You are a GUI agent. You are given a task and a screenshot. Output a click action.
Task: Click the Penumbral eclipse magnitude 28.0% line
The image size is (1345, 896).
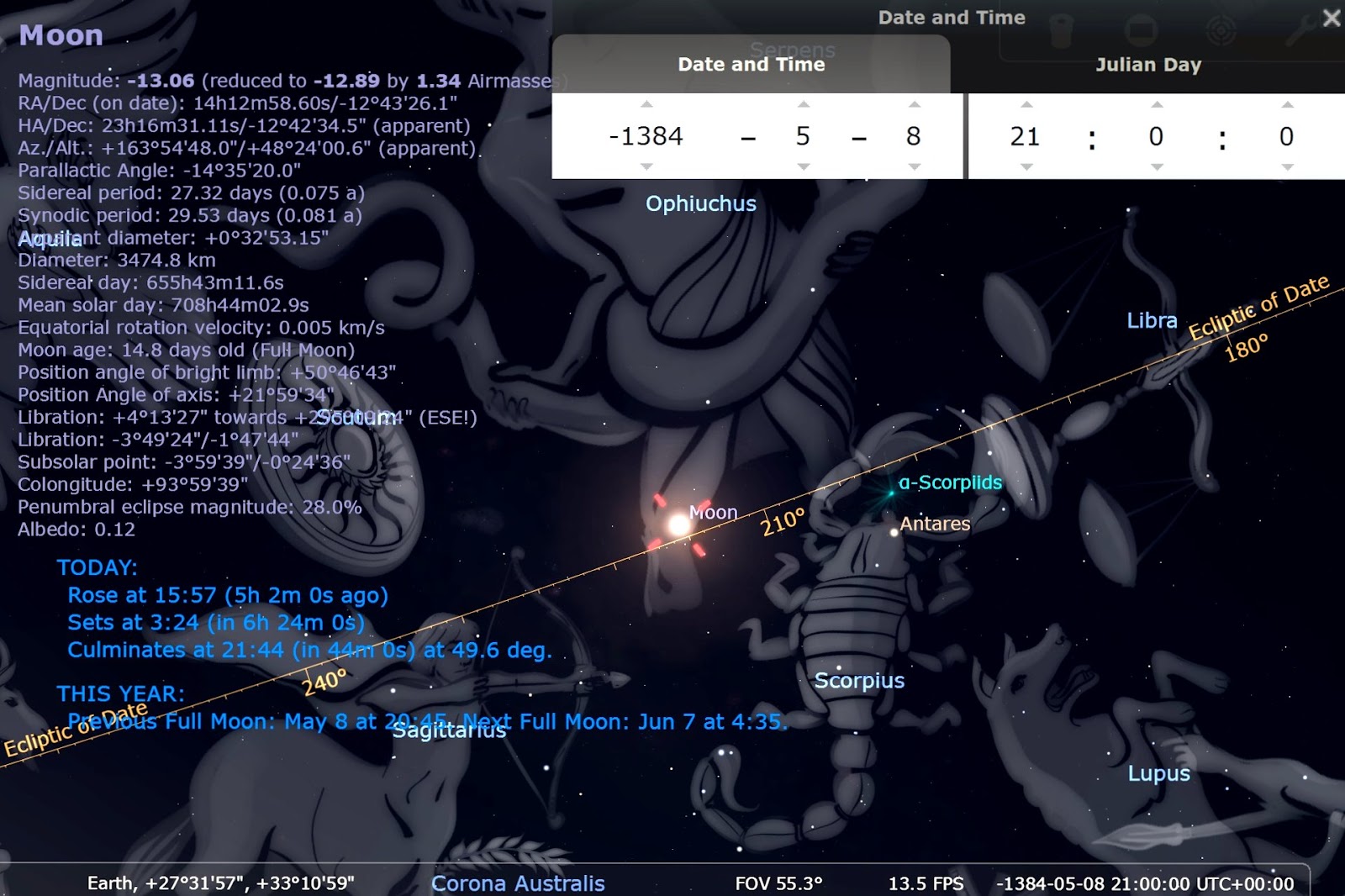(x=190, y=507)
